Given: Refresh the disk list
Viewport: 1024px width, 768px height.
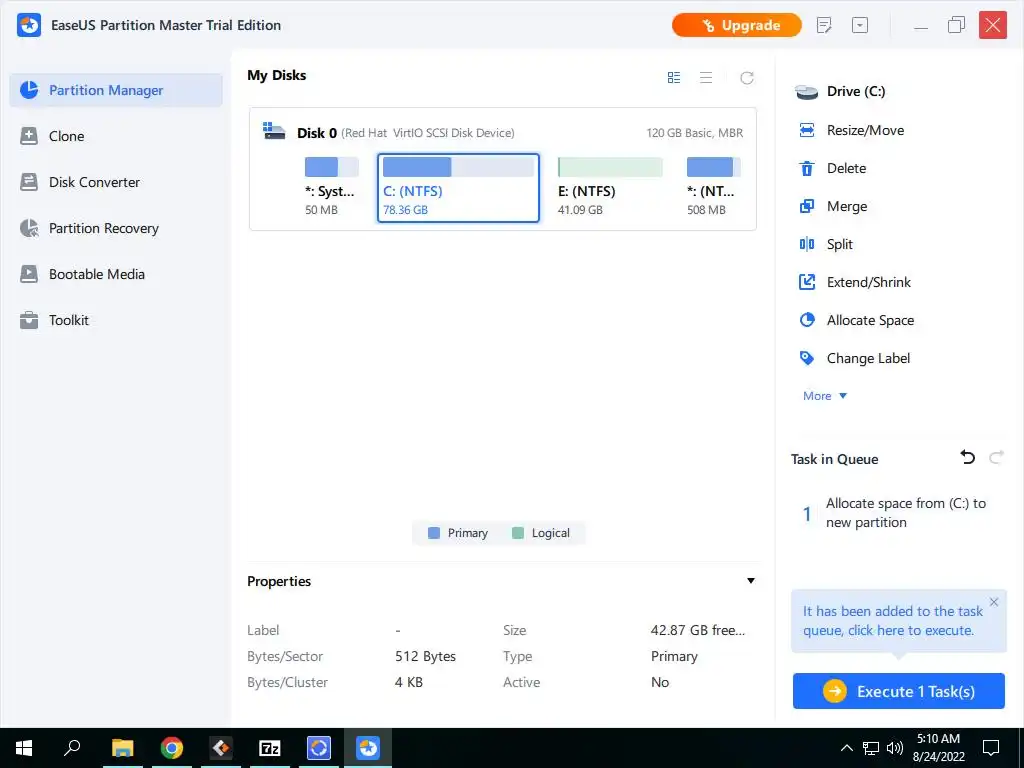Looking at the screenshot, I should pyautogui.click(x=746, y=78).
